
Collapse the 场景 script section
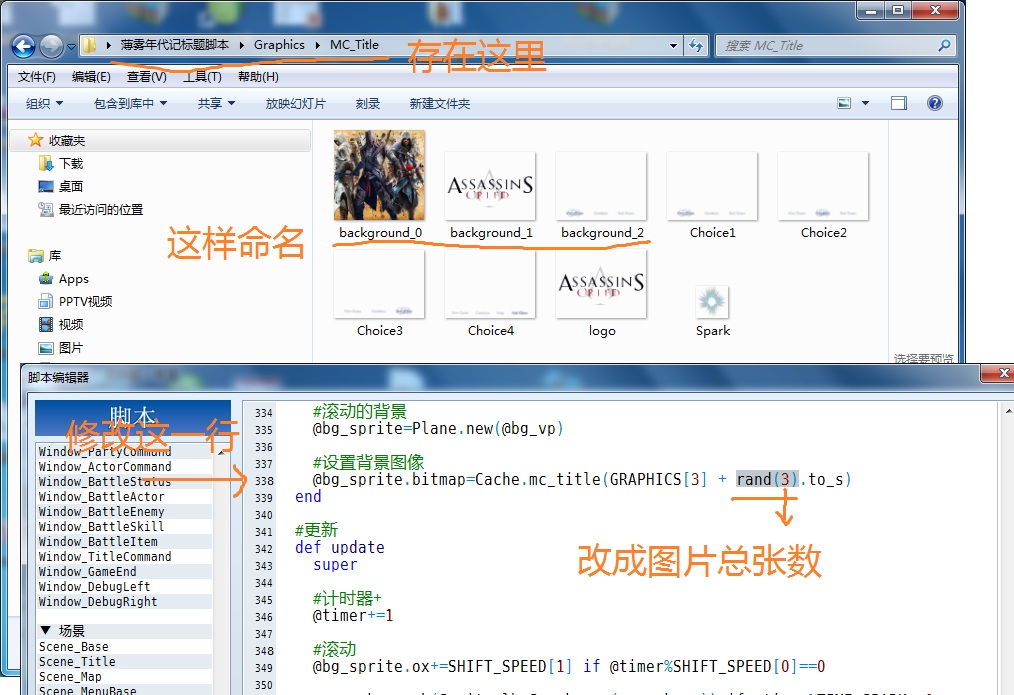[x=46, y=630]
